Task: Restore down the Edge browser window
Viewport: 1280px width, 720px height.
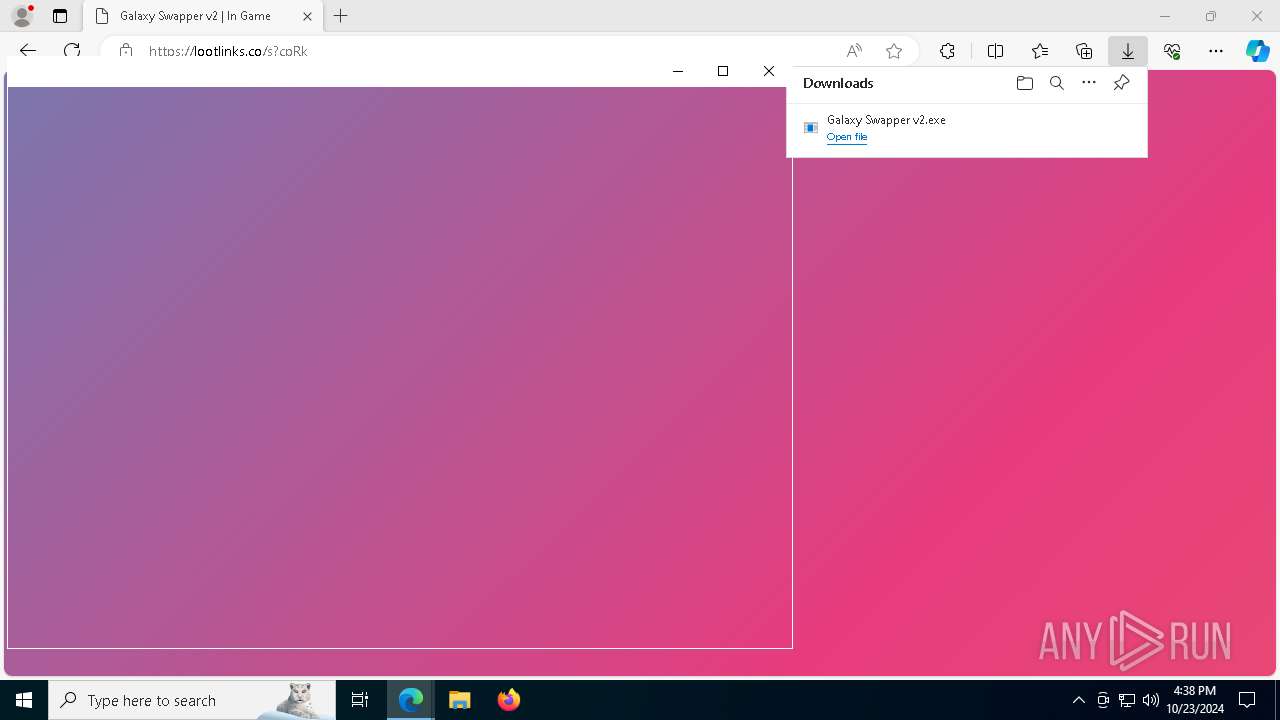Action: tap(1211, 16)
